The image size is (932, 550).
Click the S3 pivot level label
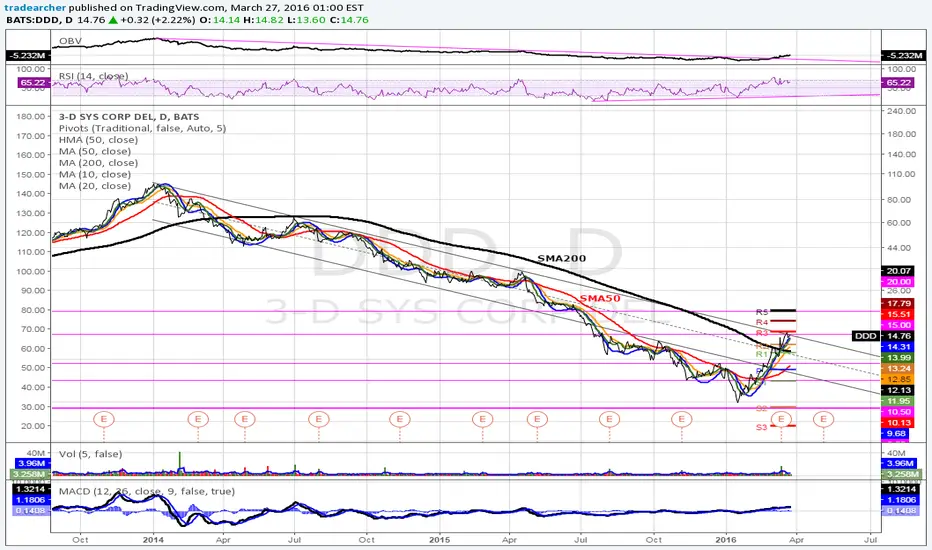click(x=762, y=427)
